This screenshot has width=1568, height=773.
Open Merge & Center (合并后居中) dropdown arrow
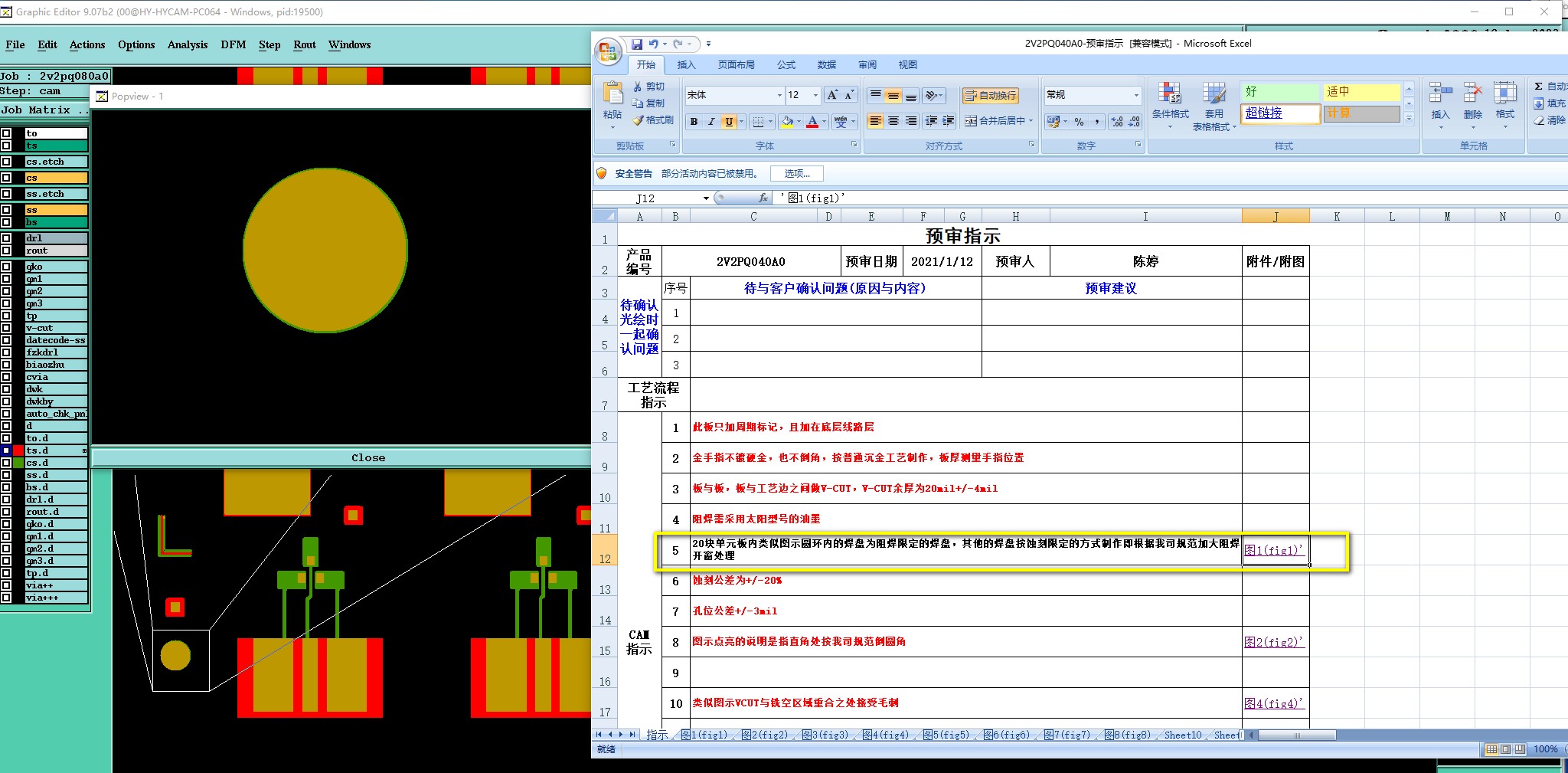1031,121
